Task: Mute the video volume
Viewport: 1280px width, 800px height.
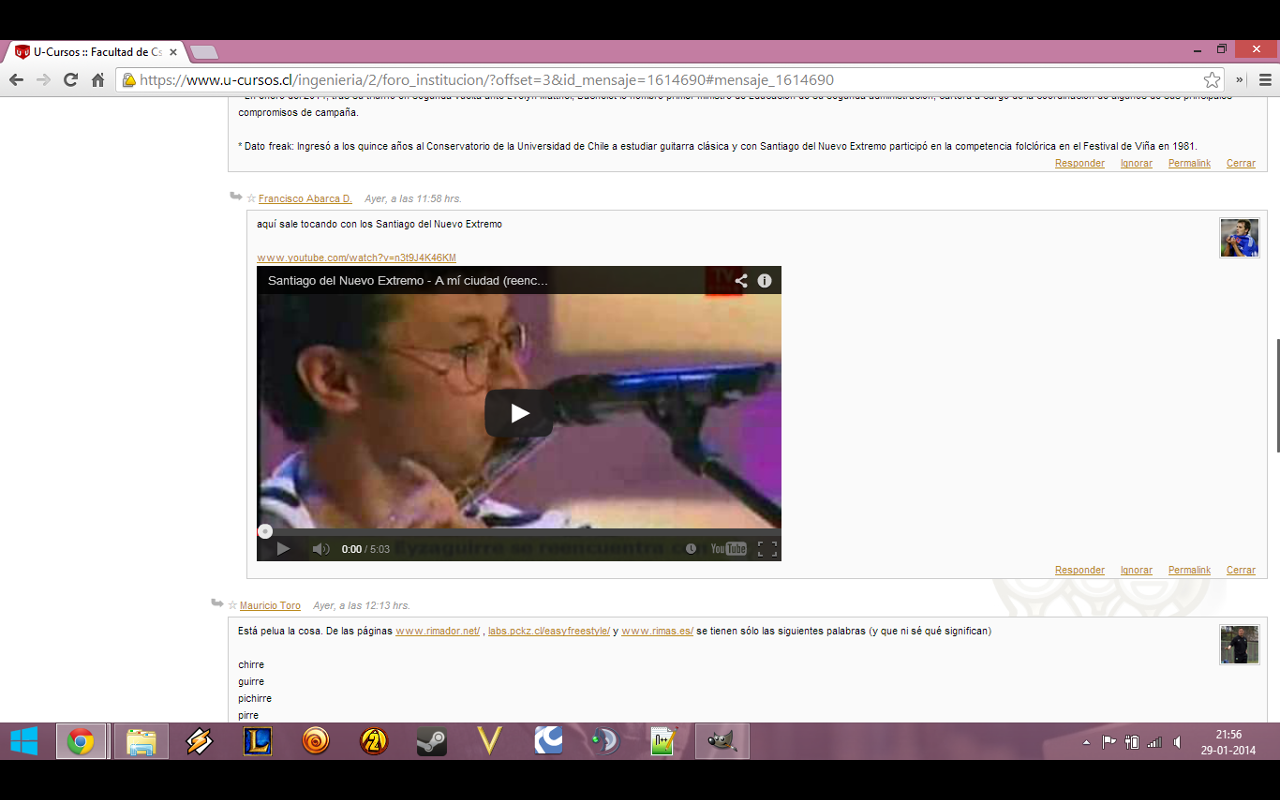Action: pos(321,549)
